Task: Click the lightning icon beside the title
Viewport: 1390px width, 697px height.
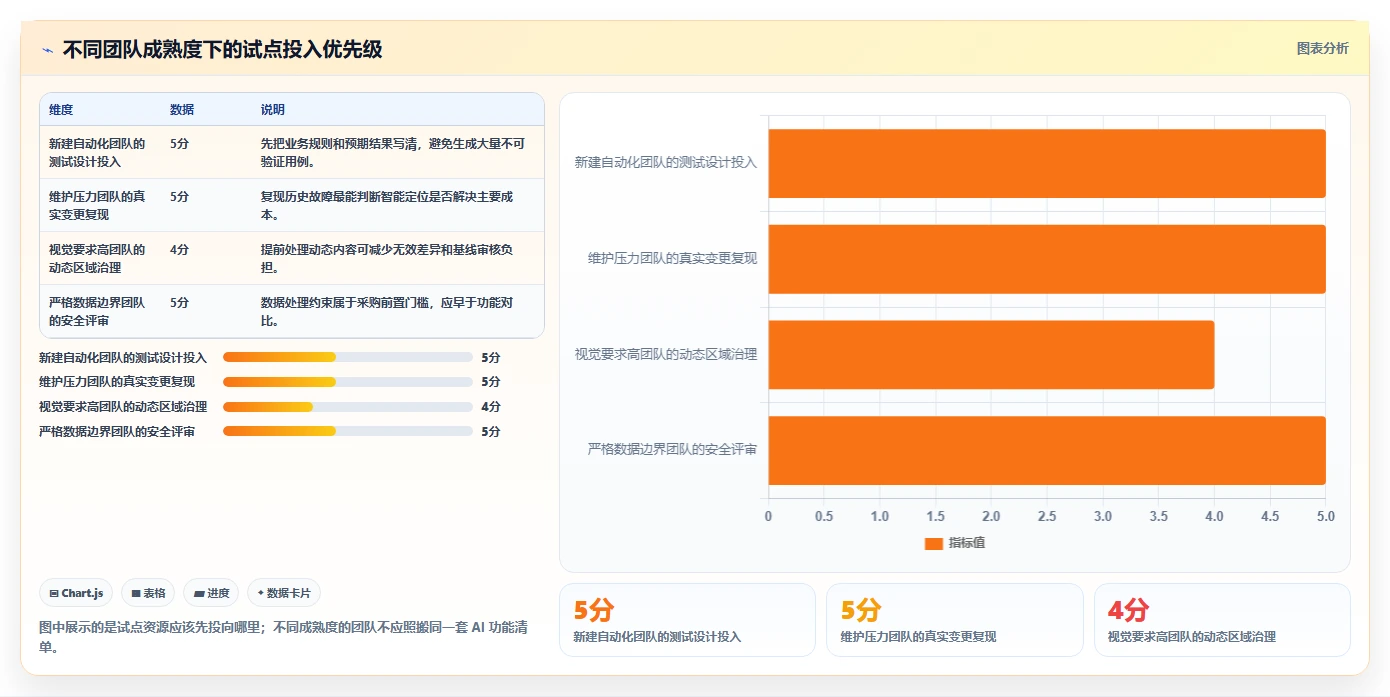Action: 47,50
